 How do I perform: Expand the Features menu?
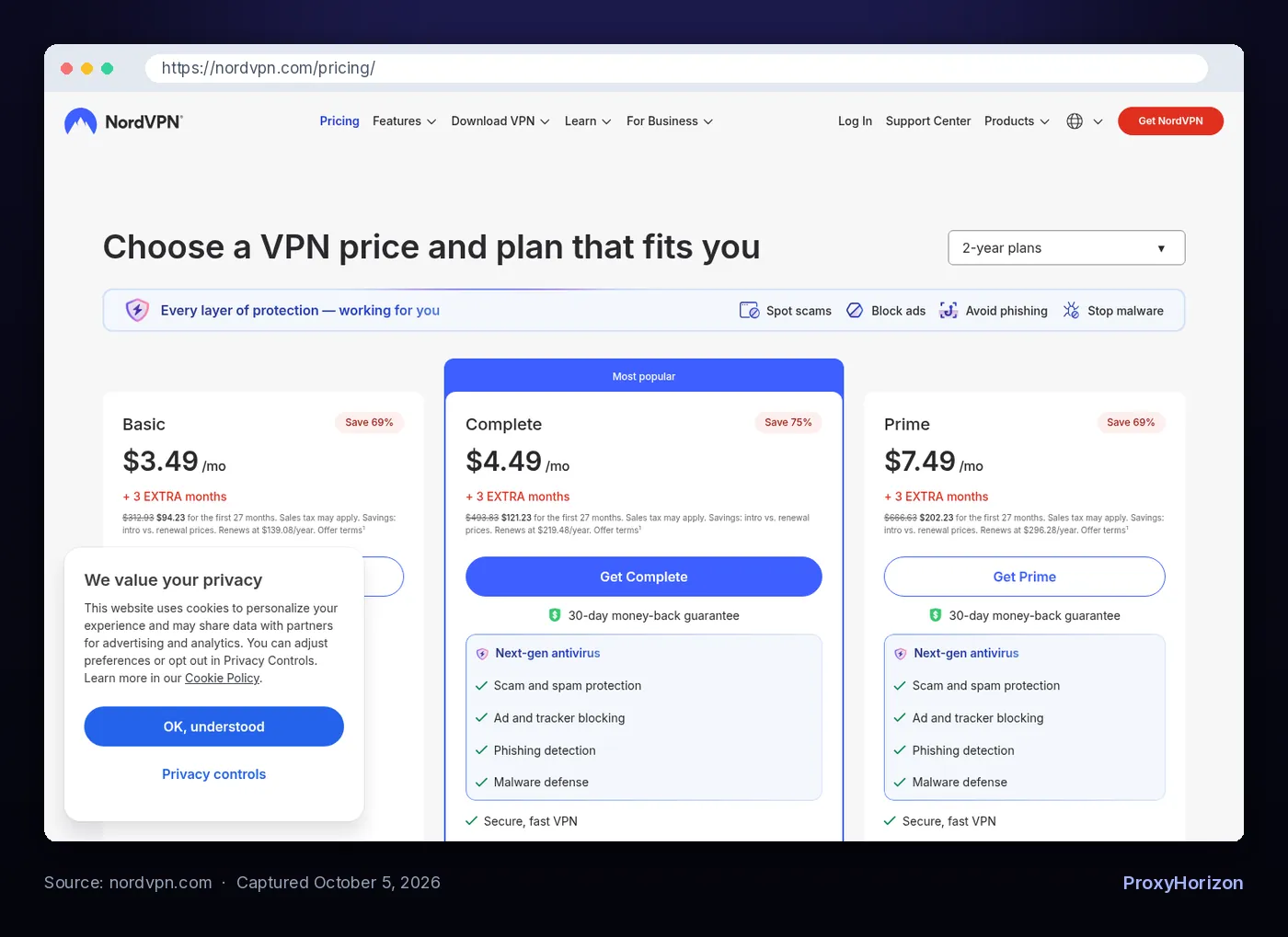coord(404,121)
